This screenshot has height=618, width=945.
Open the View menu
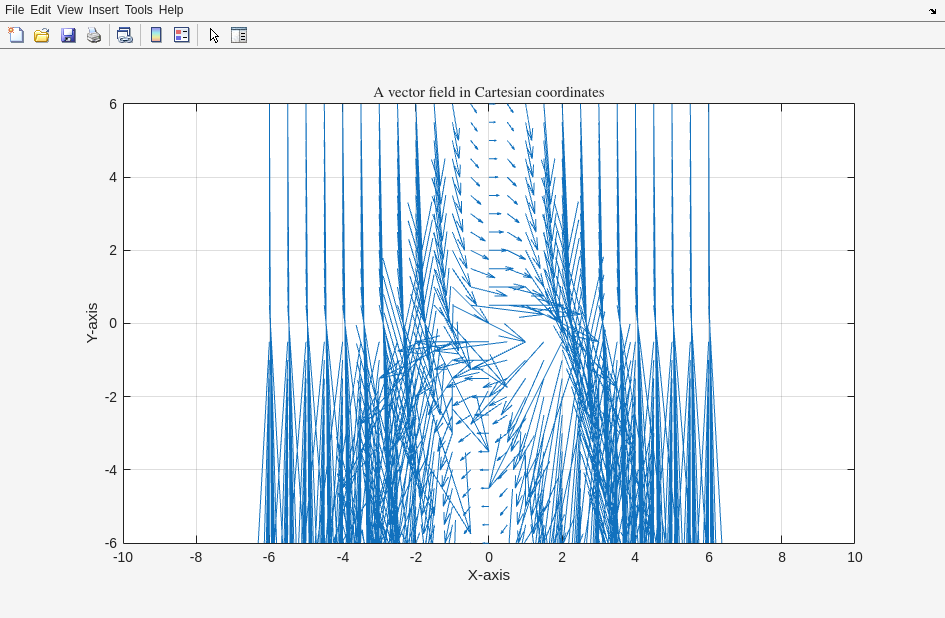click(x=70, y=10)
